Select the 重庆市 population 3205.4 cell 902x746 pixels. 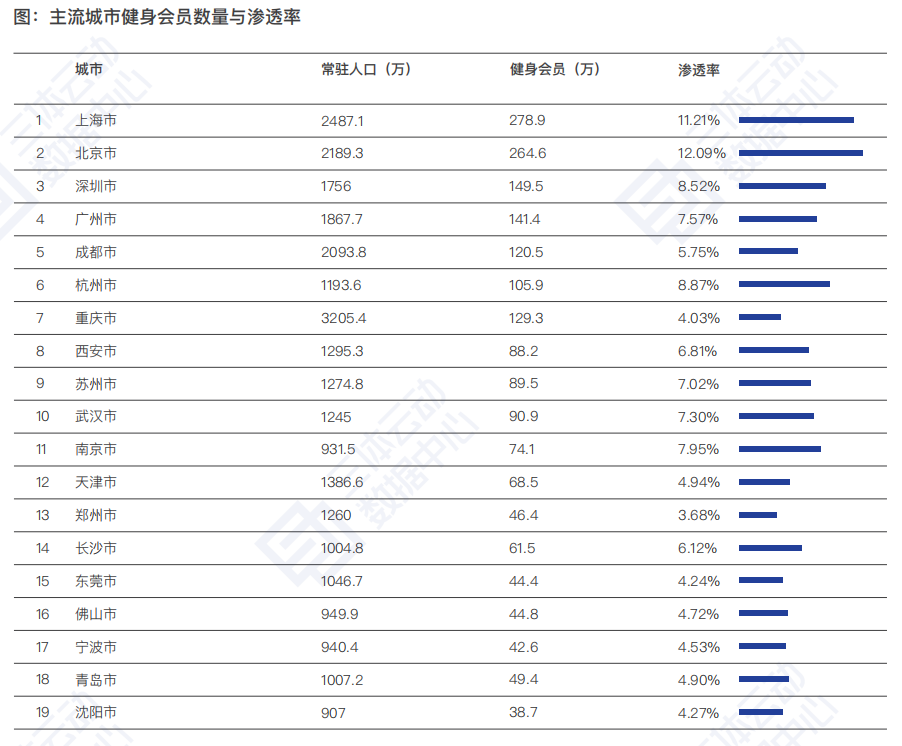tap(343, 318)
